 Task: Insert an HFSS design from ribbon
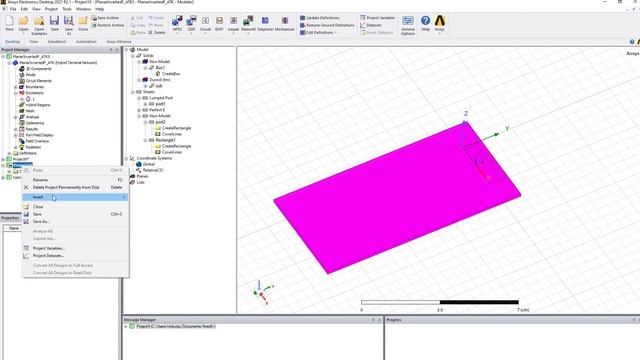click(x=177, y=23)
